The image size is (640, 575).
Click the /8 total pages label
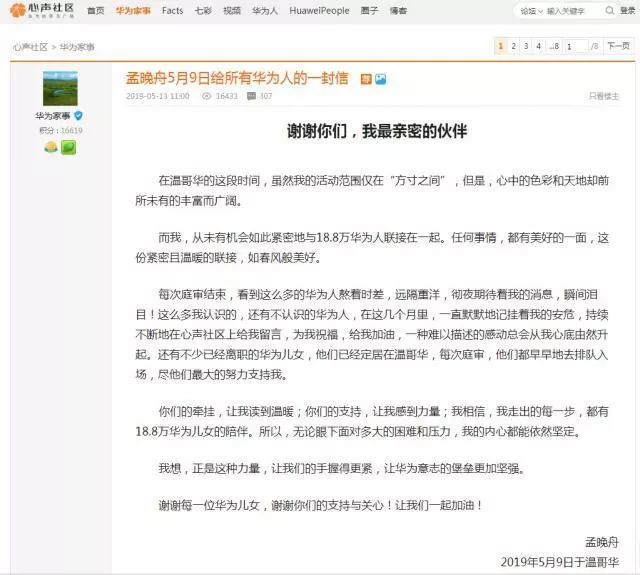[x=595, y=46]
